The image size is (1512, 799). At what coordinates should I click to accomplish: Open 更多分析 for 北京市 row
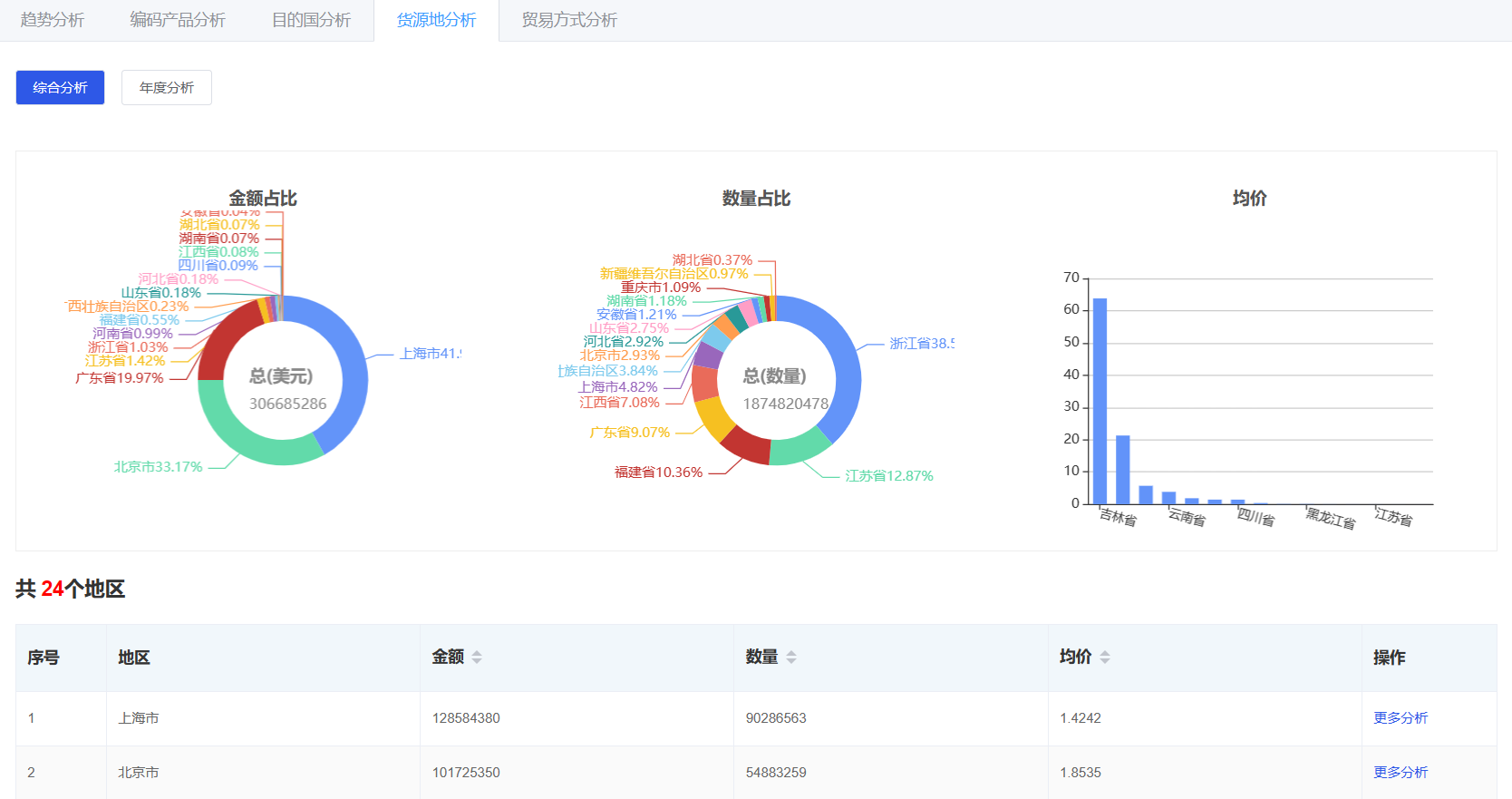pos(1401,772)
